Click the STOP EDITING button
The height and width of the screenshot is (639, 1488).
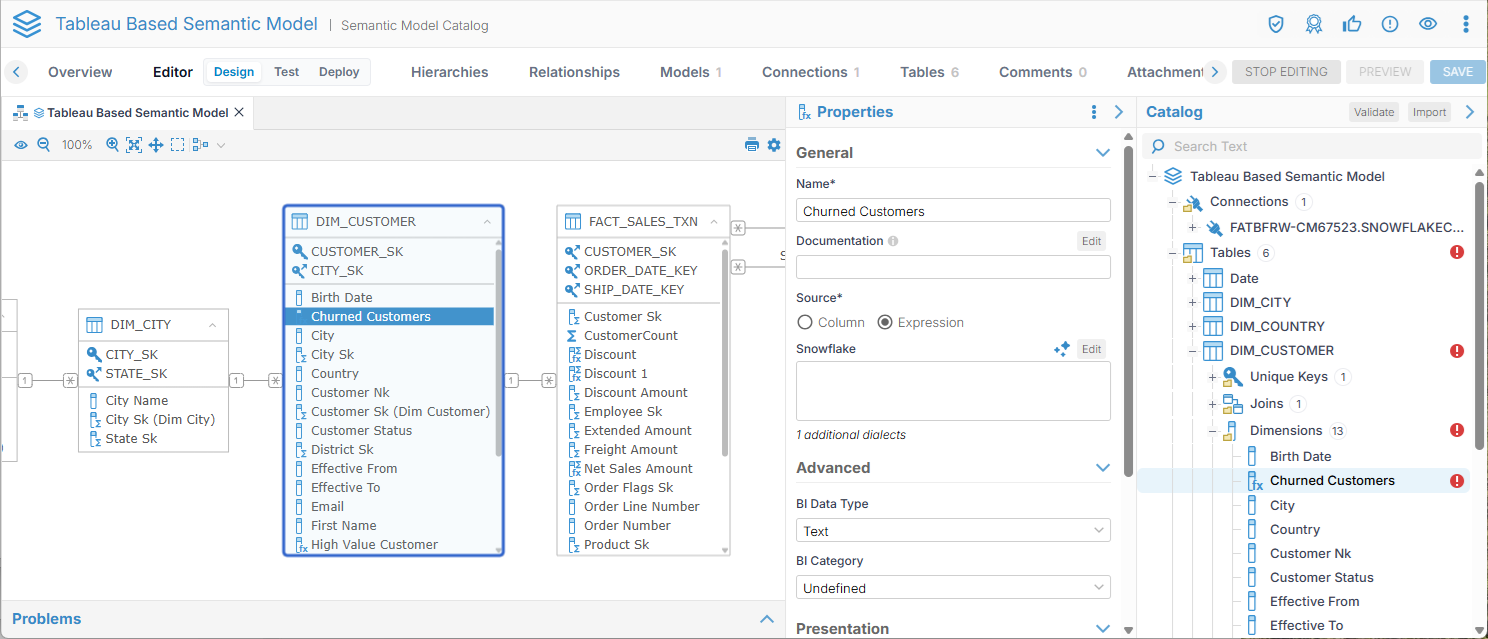[1286, 72]
